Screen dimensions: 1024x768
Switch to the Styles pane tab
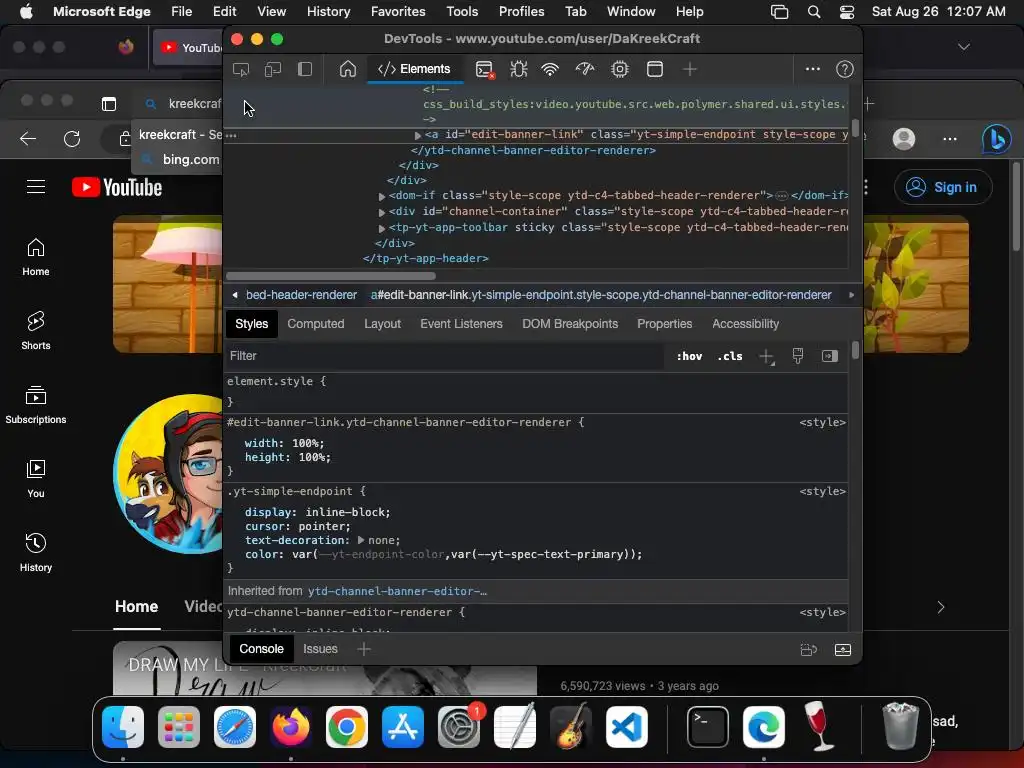tap(251, 324)
